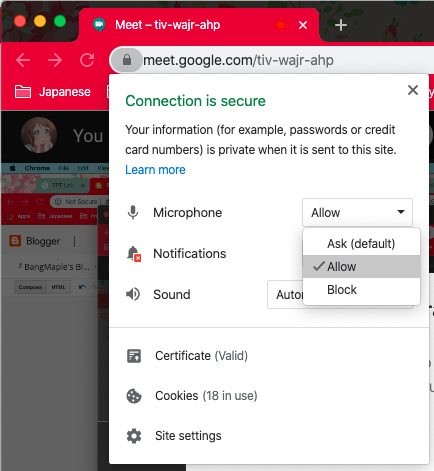Select the Meet – tiv-wajr-ahp tab
434x471 pixels.
point(199,25)
